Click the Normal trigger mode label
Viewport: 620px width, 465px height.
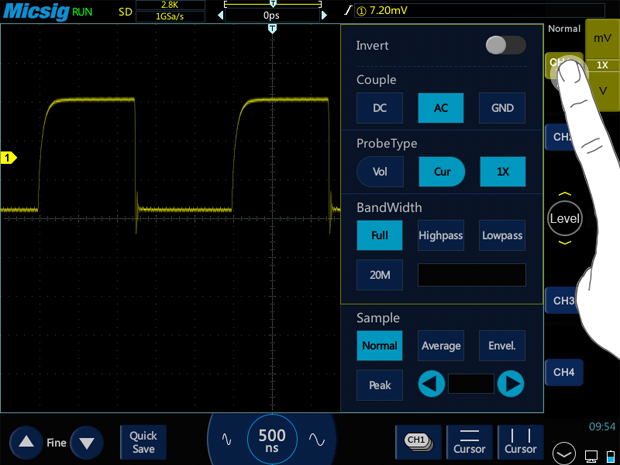[564, 28]
